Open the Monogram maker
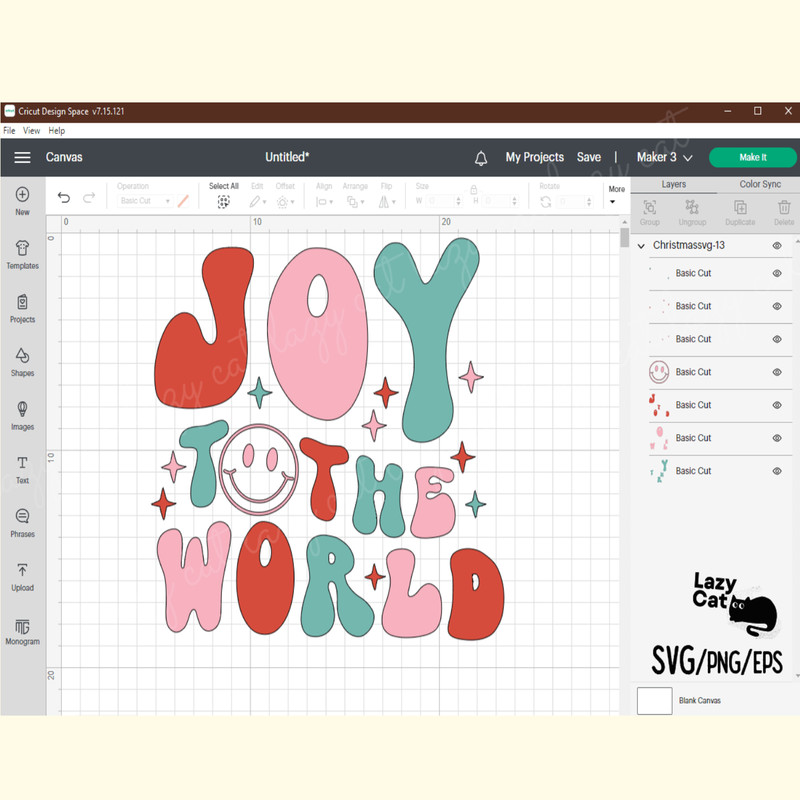This screenshot has height=800, width=800. 22,632
